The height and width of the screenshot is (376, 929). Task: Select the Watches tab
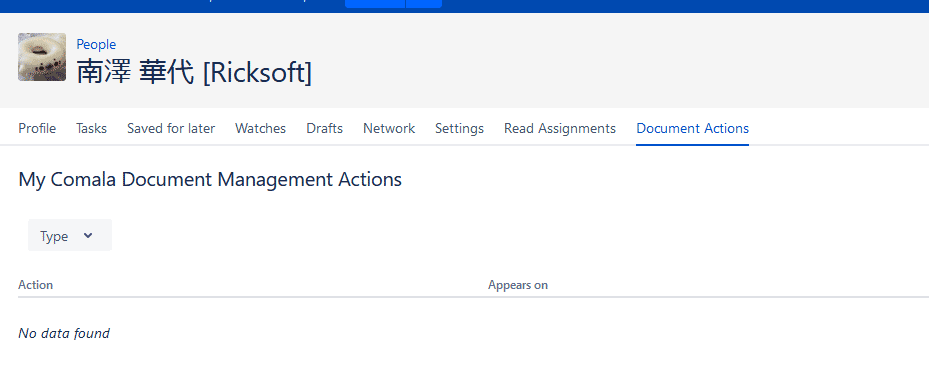tap(260, 128)
